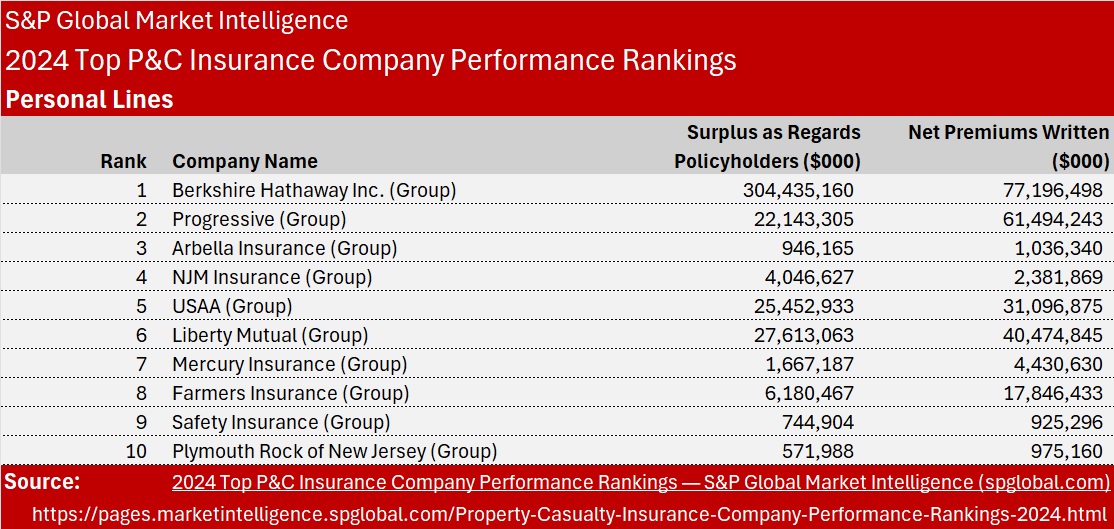Click Berkshire's surplus value 304,435,160
The width and height of the screenshot is (1114, 529).
[x=798, y=190]
